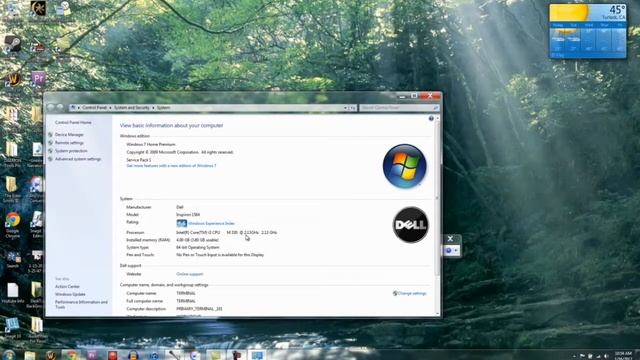Open dropdown arrow on floating widget
Screen dimensions: 640x360
[x=456, y=250]
